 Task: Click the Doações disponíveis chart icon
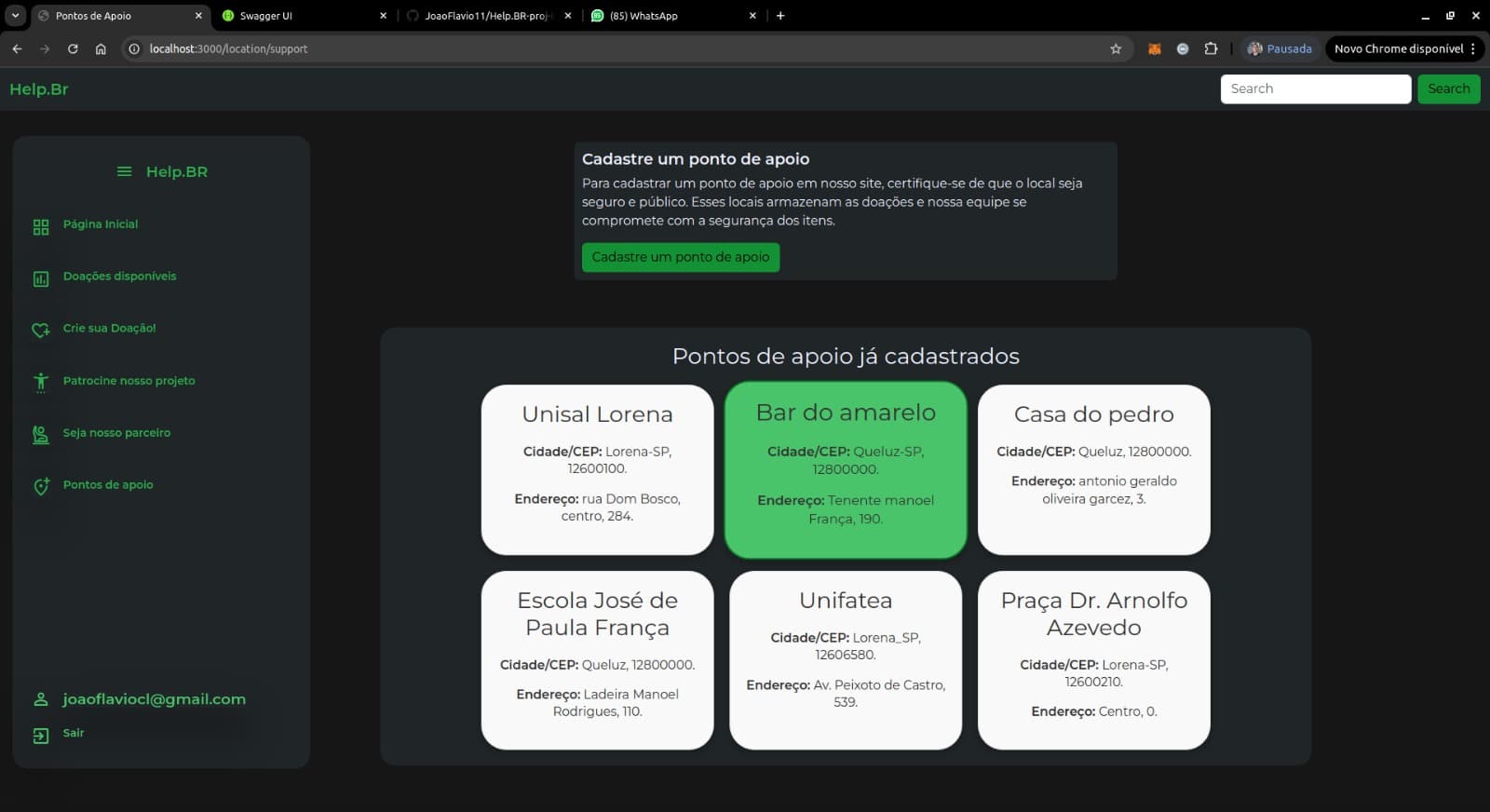(x=41, y=278)
